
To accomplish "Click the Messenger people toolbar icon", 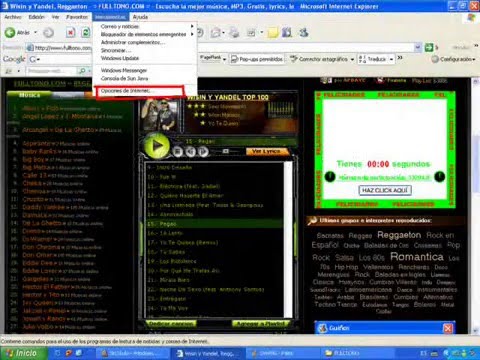I will tap(303, 32).
